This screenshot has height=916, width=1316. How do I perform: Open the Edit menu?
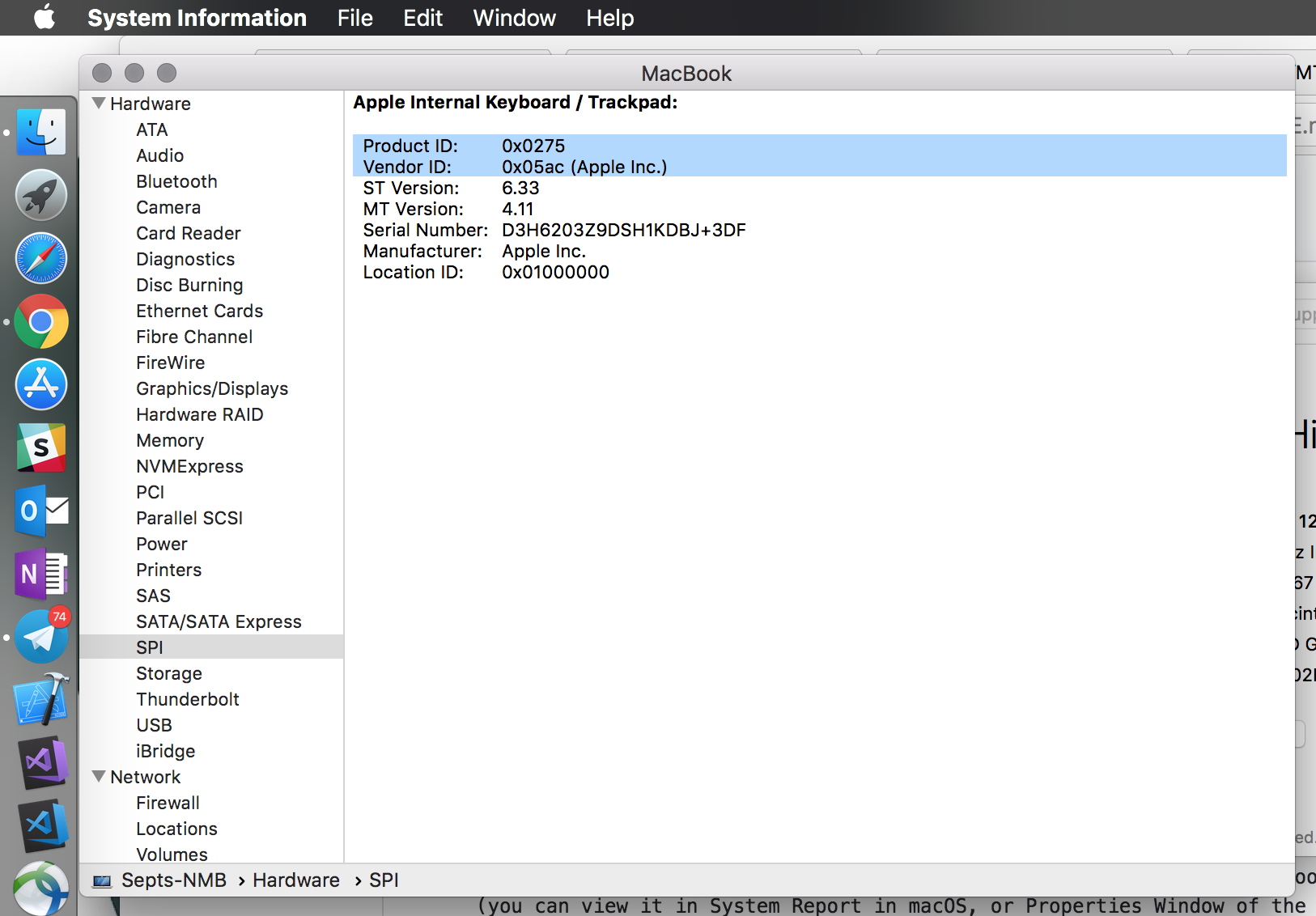[x=422, y=18]
